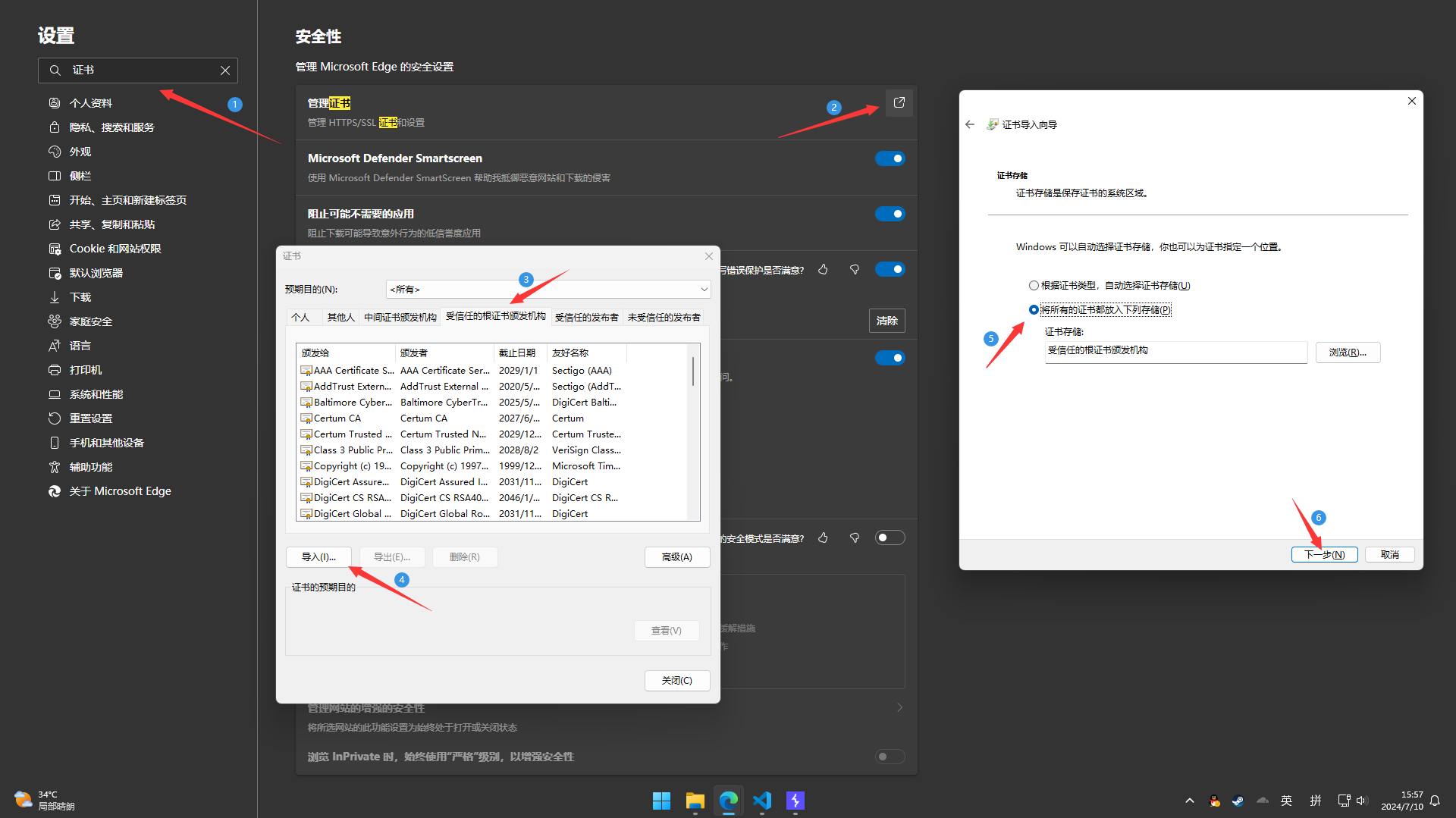
Task: Switch to the Intermediate Certification Authorities tab
Action: point(400,318)
